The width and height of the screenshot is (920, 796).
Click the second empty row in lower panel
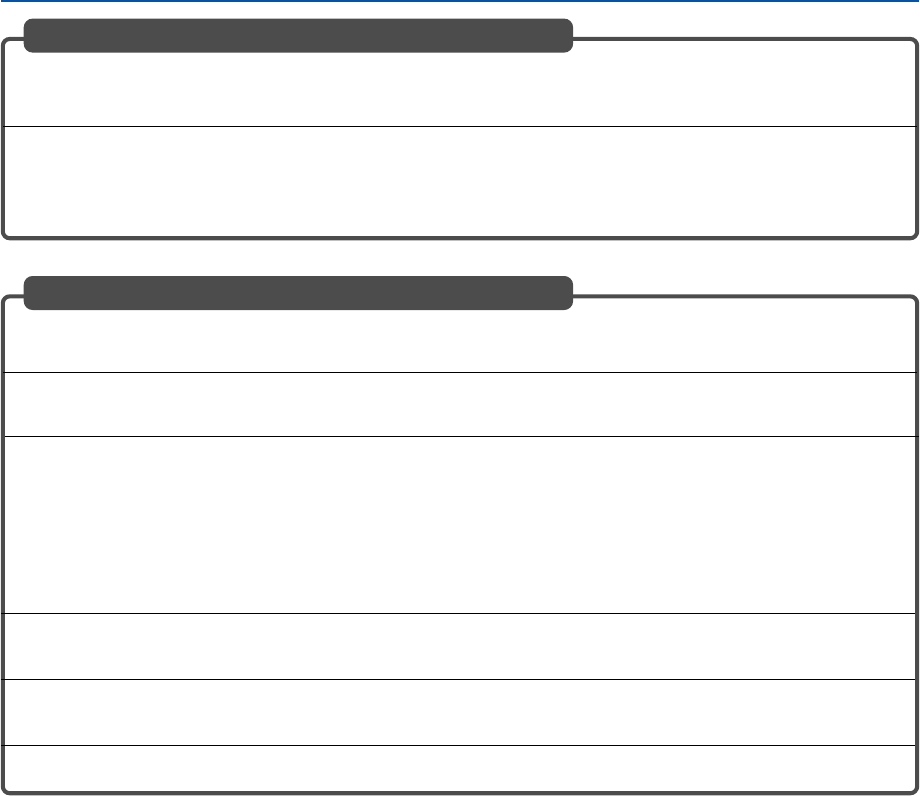click(460, 404)
